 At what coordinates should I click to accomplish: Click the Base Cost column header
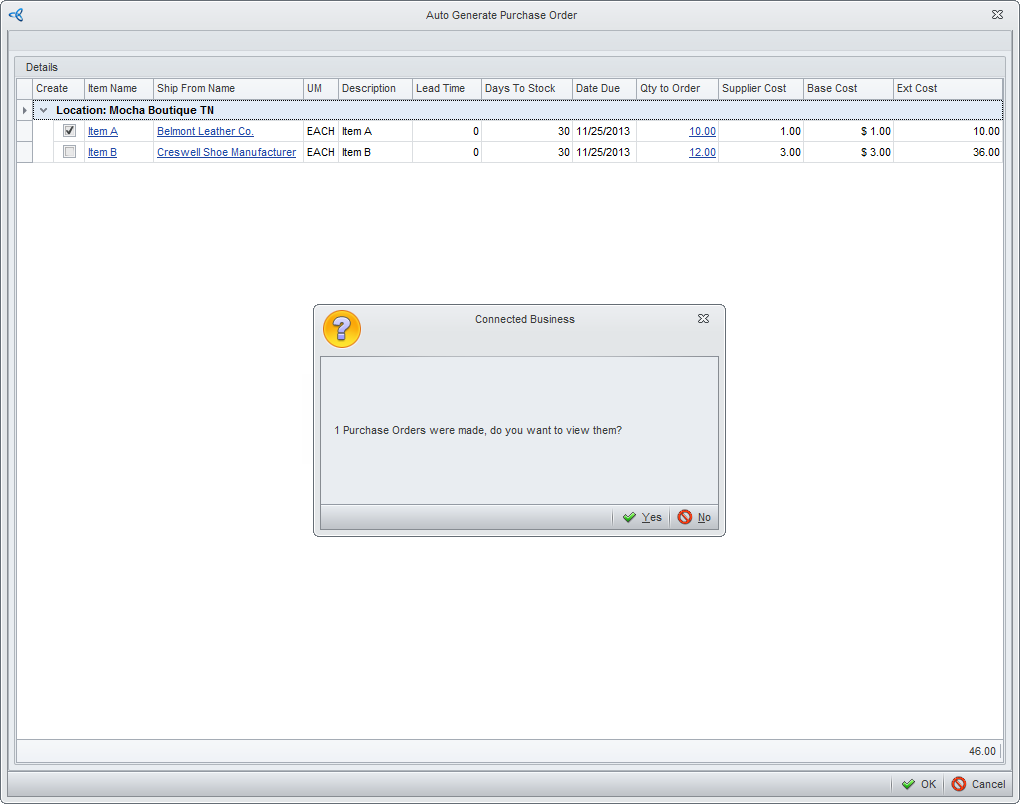point(848,88)
